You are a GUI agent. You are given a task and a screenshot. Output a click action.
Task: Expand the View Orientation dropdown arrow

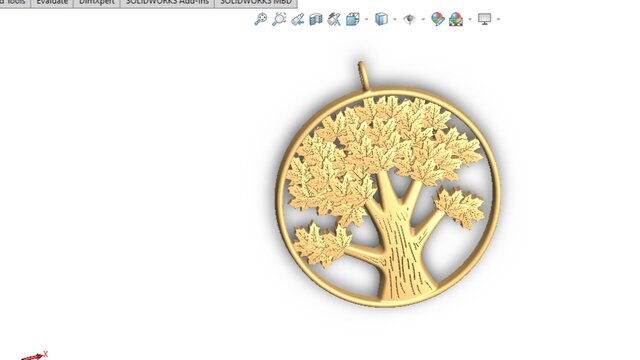coord(366,19)
